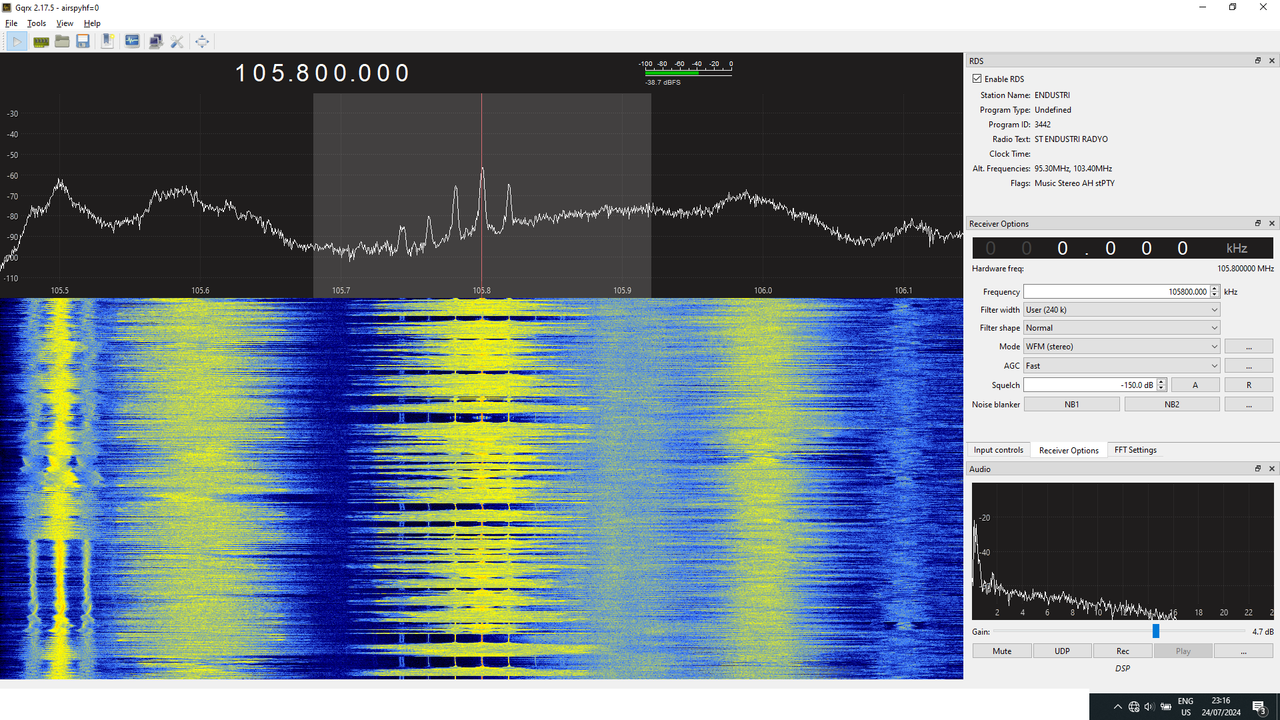Click the Hardware freq 105.800000 MHz value
This screenshot has height=720, width=1280.
[1245, 269]
